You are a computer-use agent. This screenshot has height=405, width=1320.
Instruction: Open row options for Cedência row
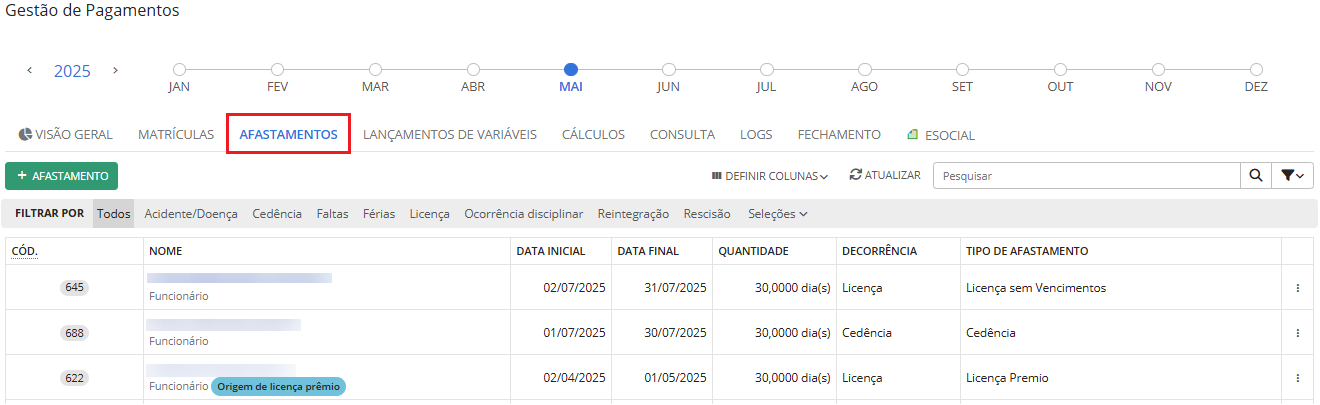[1297, 333]
